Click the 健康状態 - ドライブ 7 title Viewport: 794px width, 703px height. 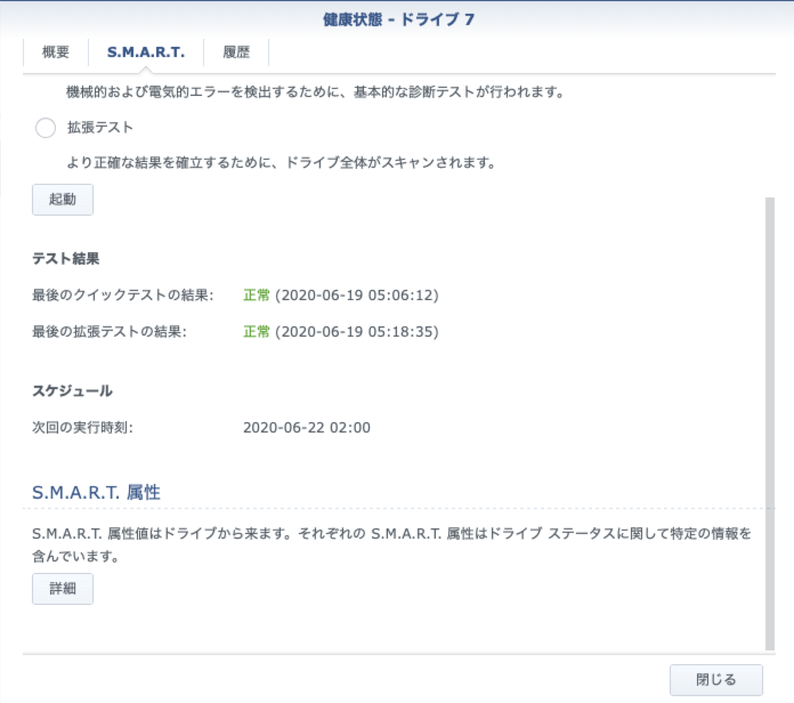click(x=398, y=19)
